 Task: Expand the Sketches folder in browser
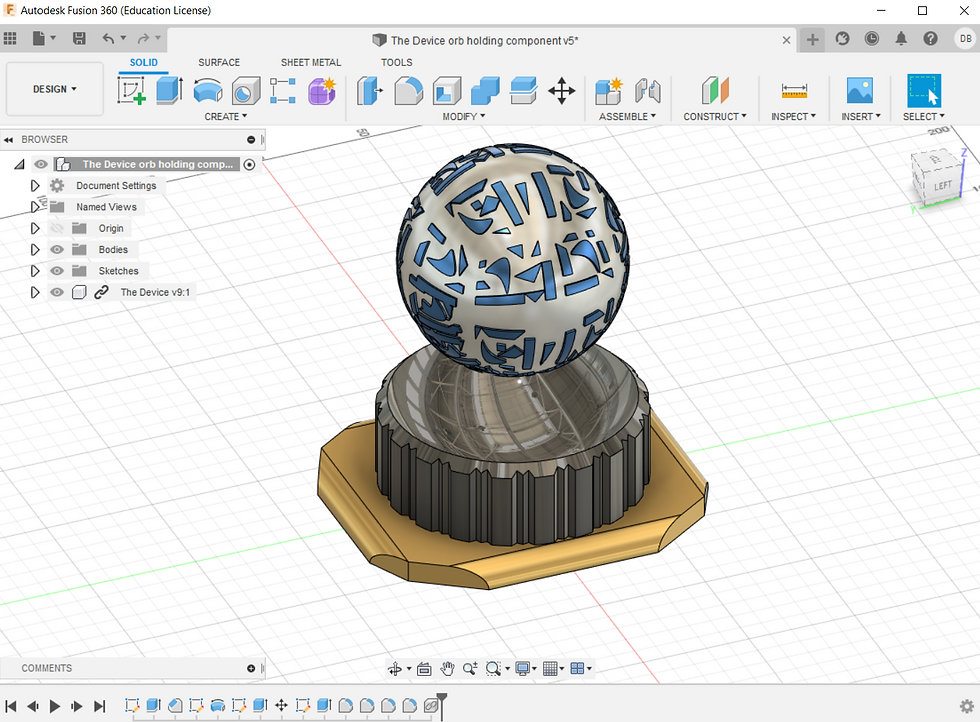[x=35, y=271]
